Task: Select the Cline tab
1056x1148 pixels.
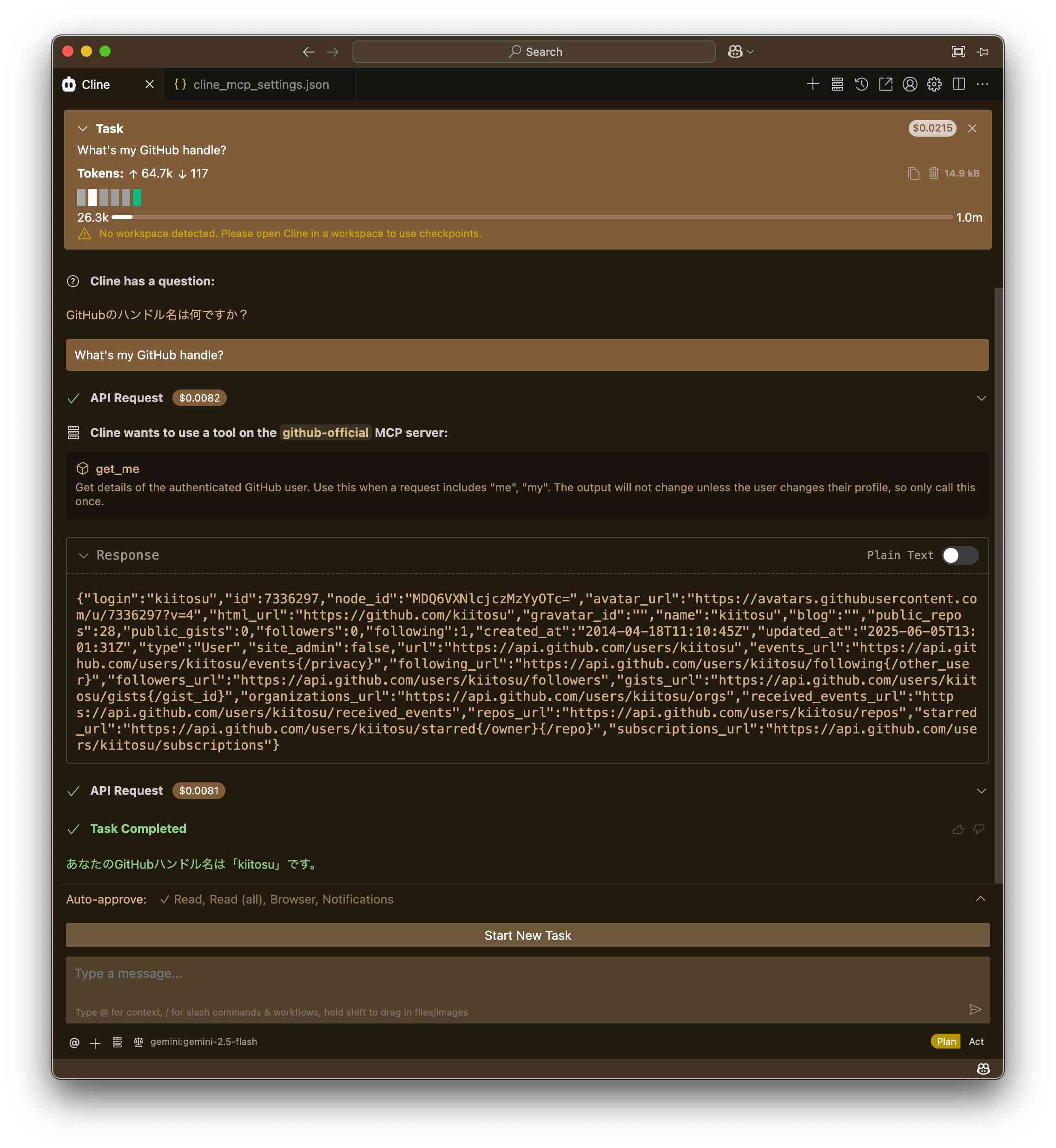Action: click(x=95, y=85)
